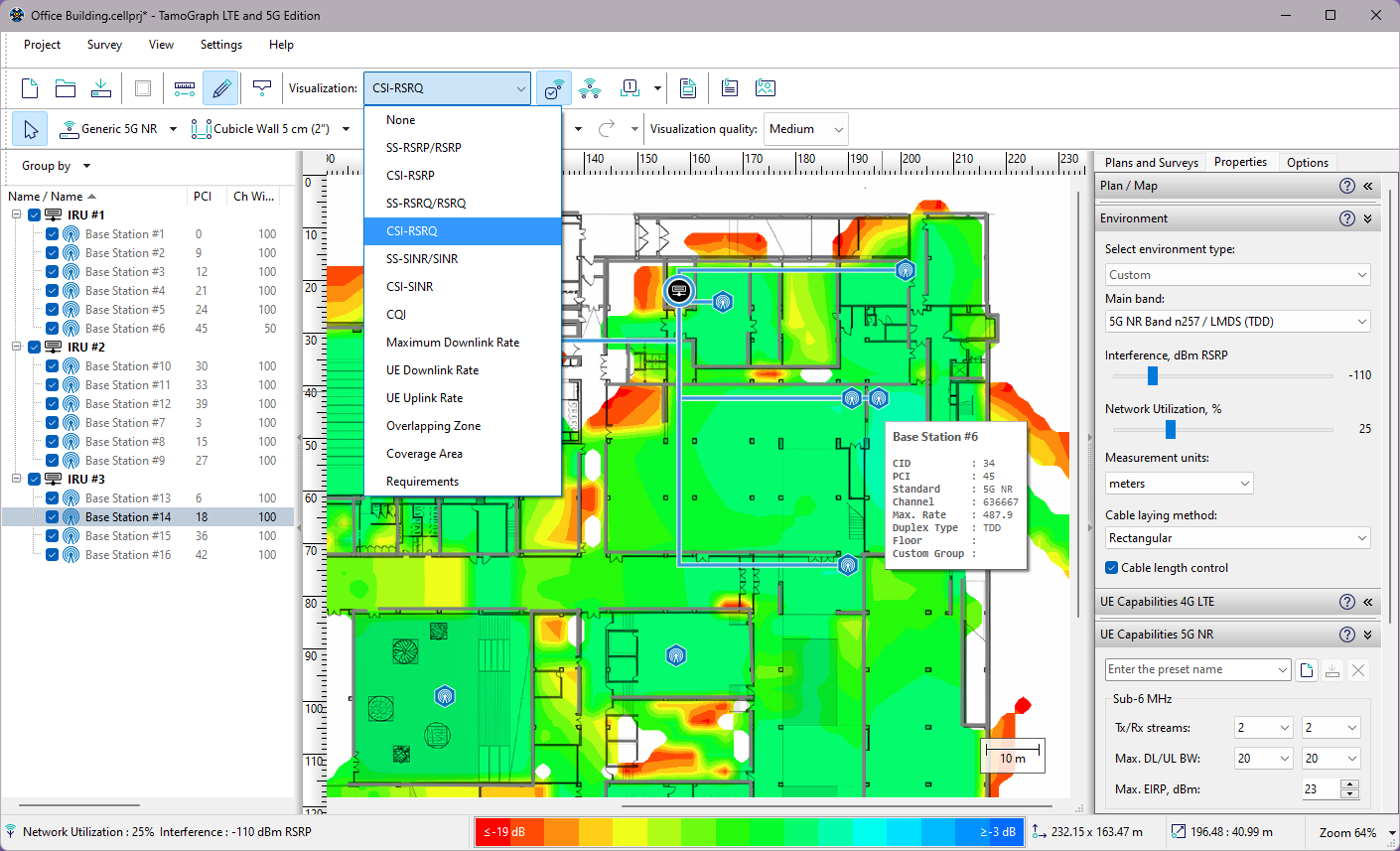Screen dimensions: 1400x851
Task: Increase Max. EIRP with the up stepper
Action: (1351, 783)
